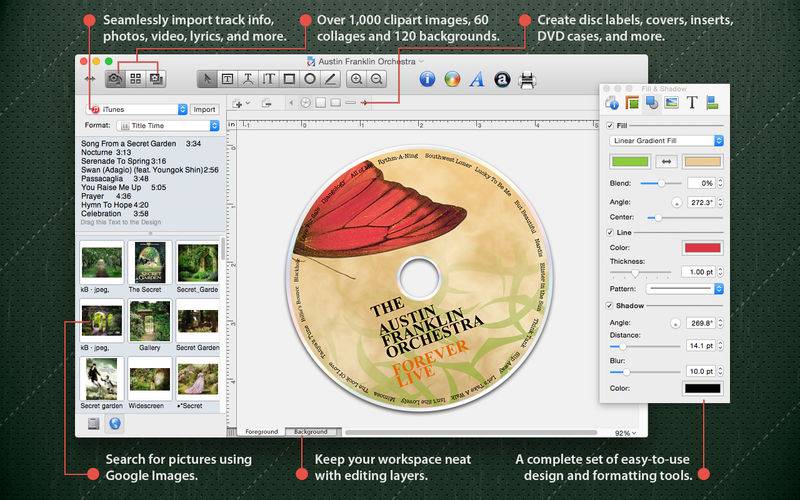Open the Austin Franklin Orchestra title menu
The height and width of the screenshot is (500, 800).
[366, 61]
